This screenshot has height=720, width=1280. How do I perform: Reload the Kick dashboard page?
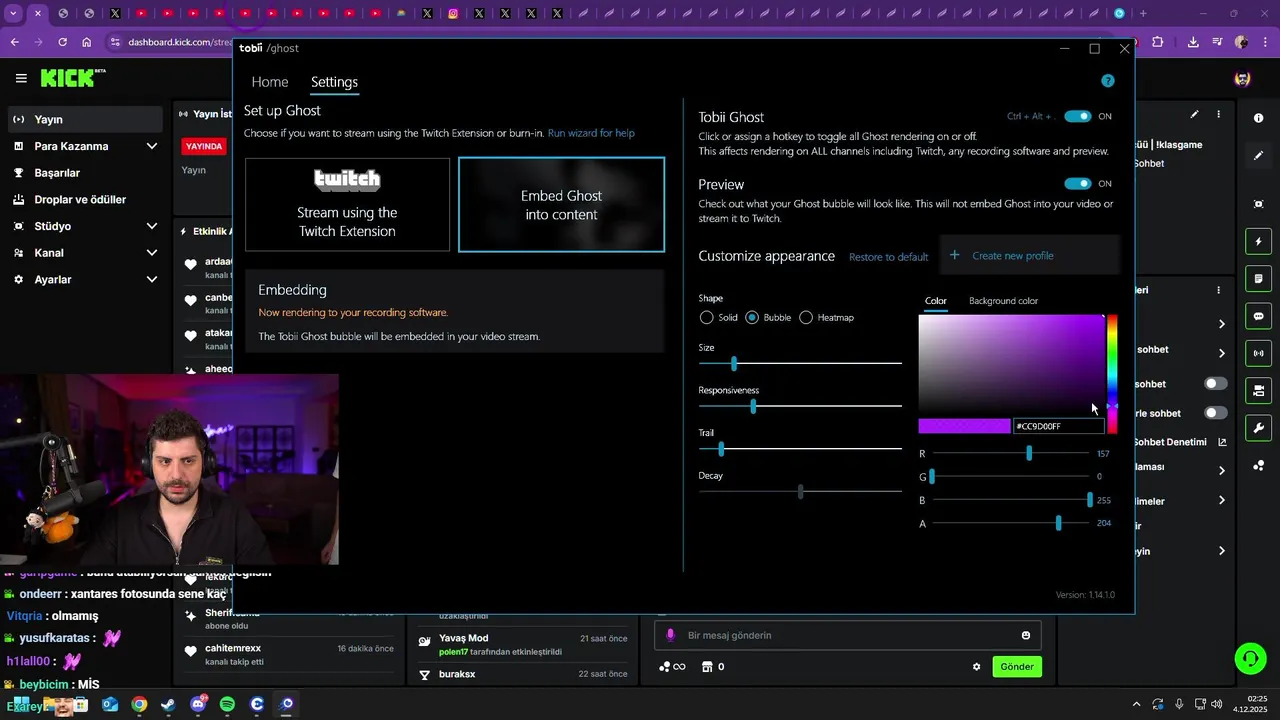pos(62,42)
